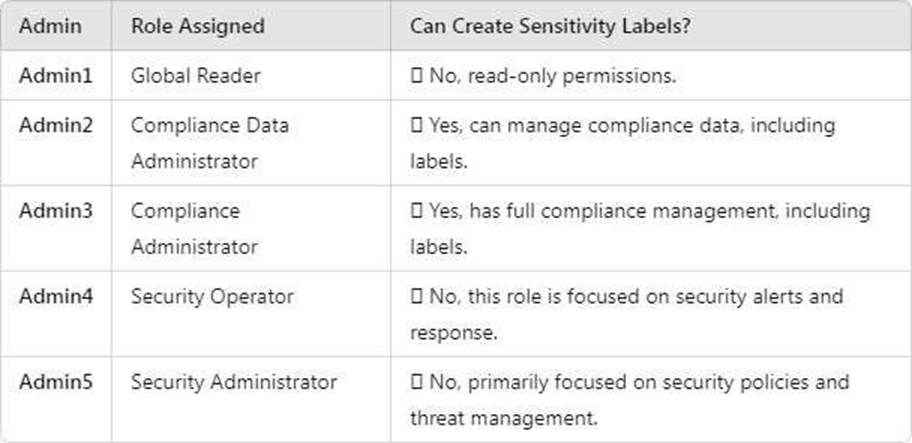Click the status icon in the Admin5 row
Viewport: 912px width, 443px height.
tap(416, 383)
